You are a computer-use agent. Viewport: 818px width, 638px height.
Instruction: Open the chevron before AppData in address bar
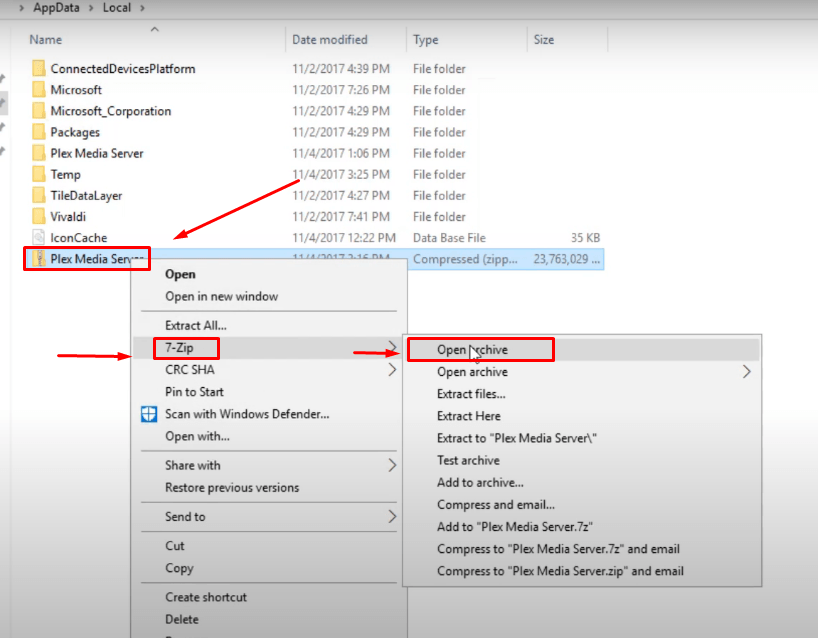pyautogui.click(x=21, y=8)
